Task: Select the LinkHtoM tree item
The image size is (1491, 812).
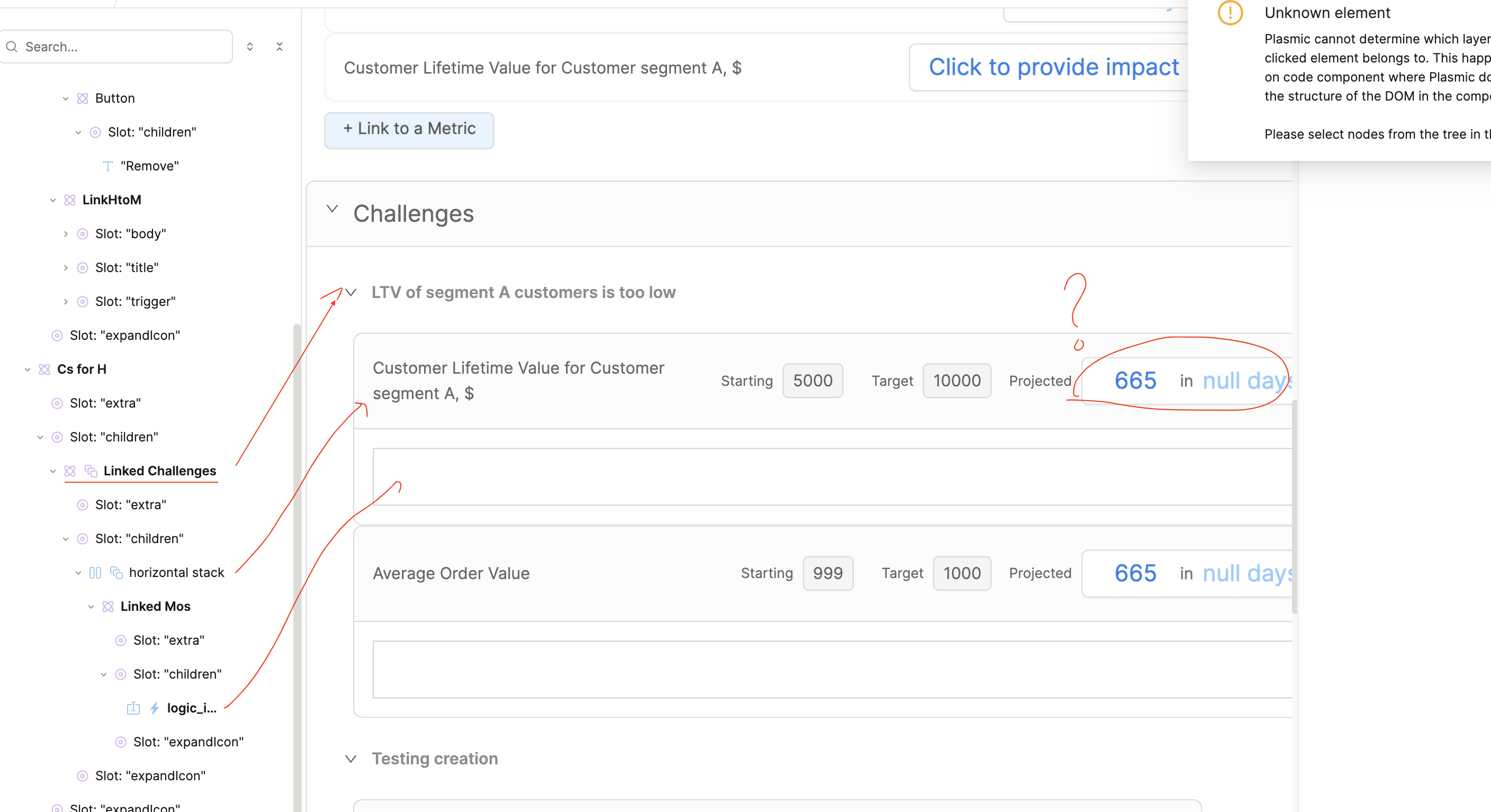Action: coord(112,200)
